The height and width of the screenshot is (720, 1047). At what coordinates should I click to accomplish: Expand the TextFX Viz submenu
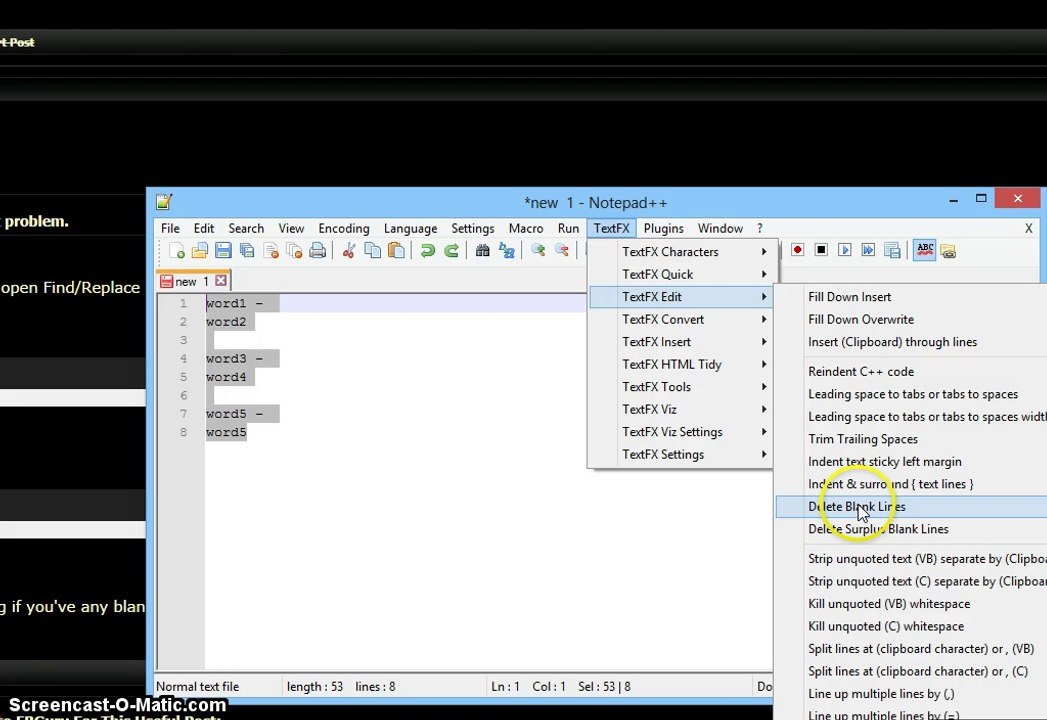click(680, 409)
